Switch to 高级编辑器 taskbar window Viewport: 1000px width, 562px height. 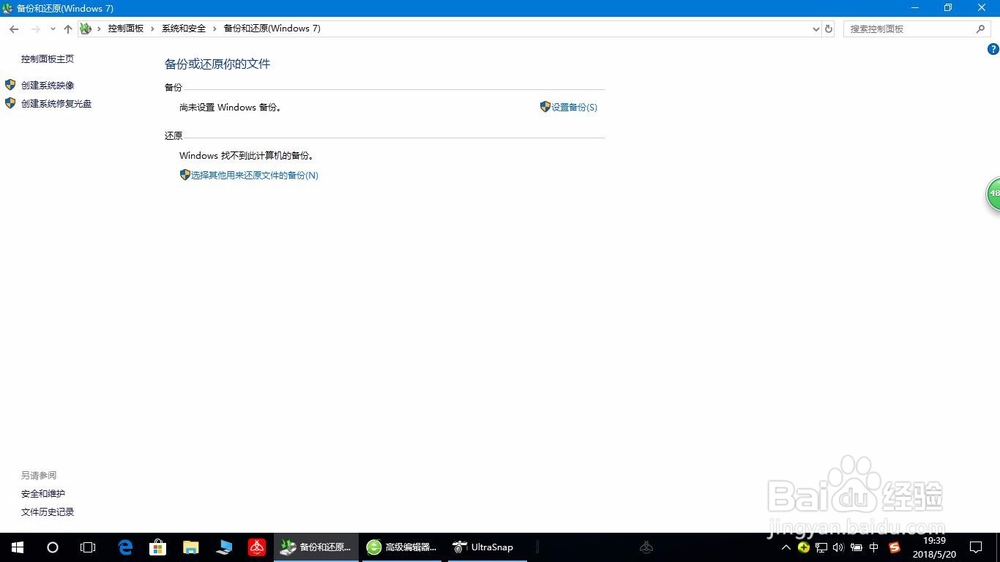[x=402, y=547]
